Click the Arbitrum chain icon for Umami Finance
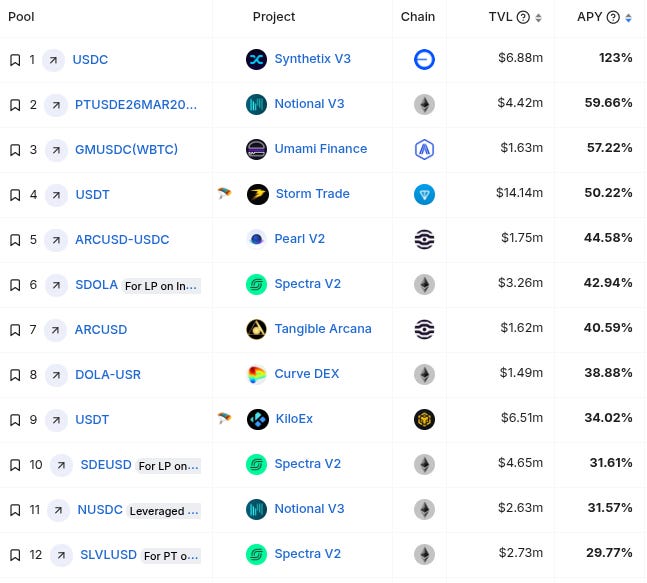647x583 pixels. coord(424,149)
